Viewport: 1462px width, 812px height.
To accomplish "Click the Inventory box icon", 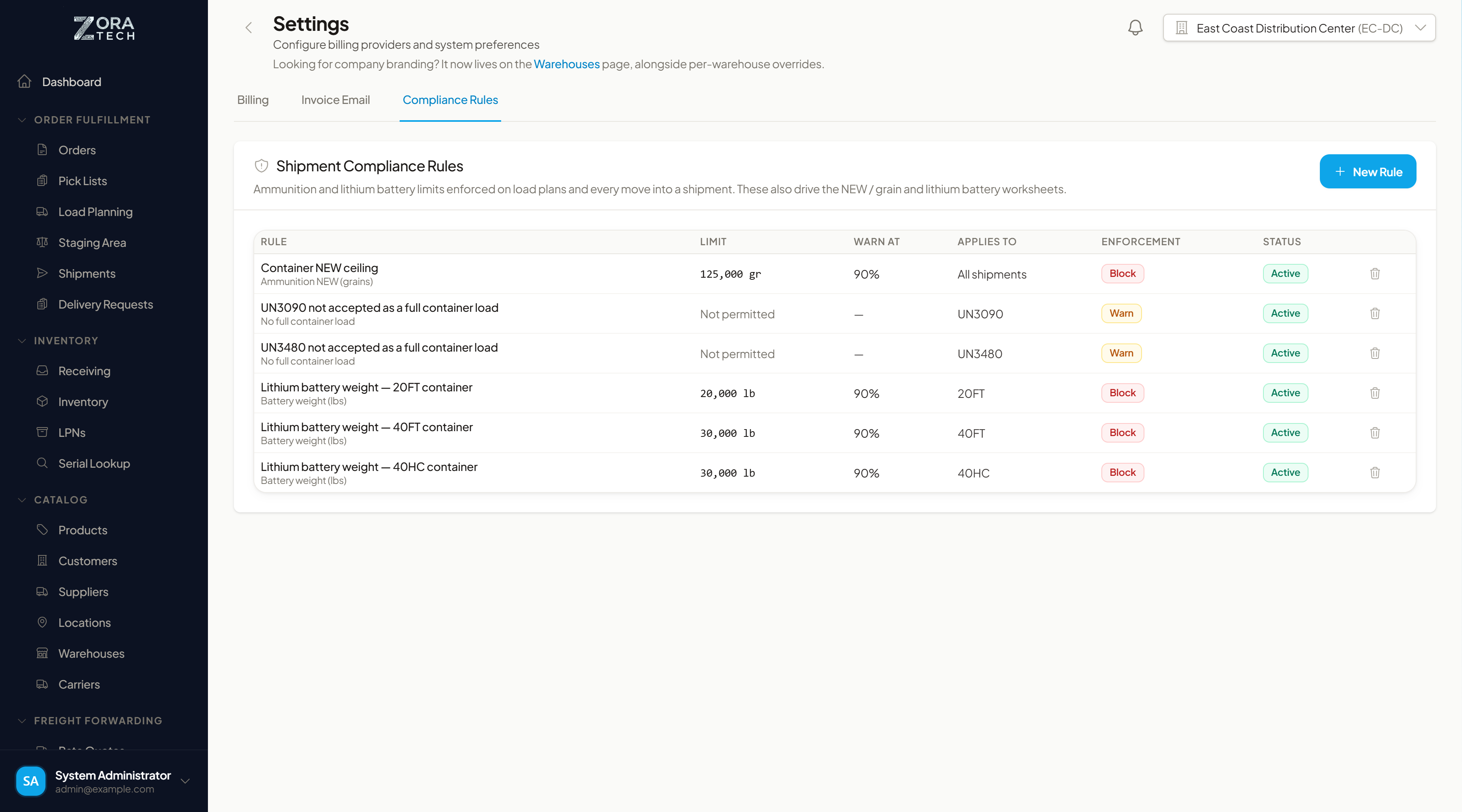I will point(42,401).
